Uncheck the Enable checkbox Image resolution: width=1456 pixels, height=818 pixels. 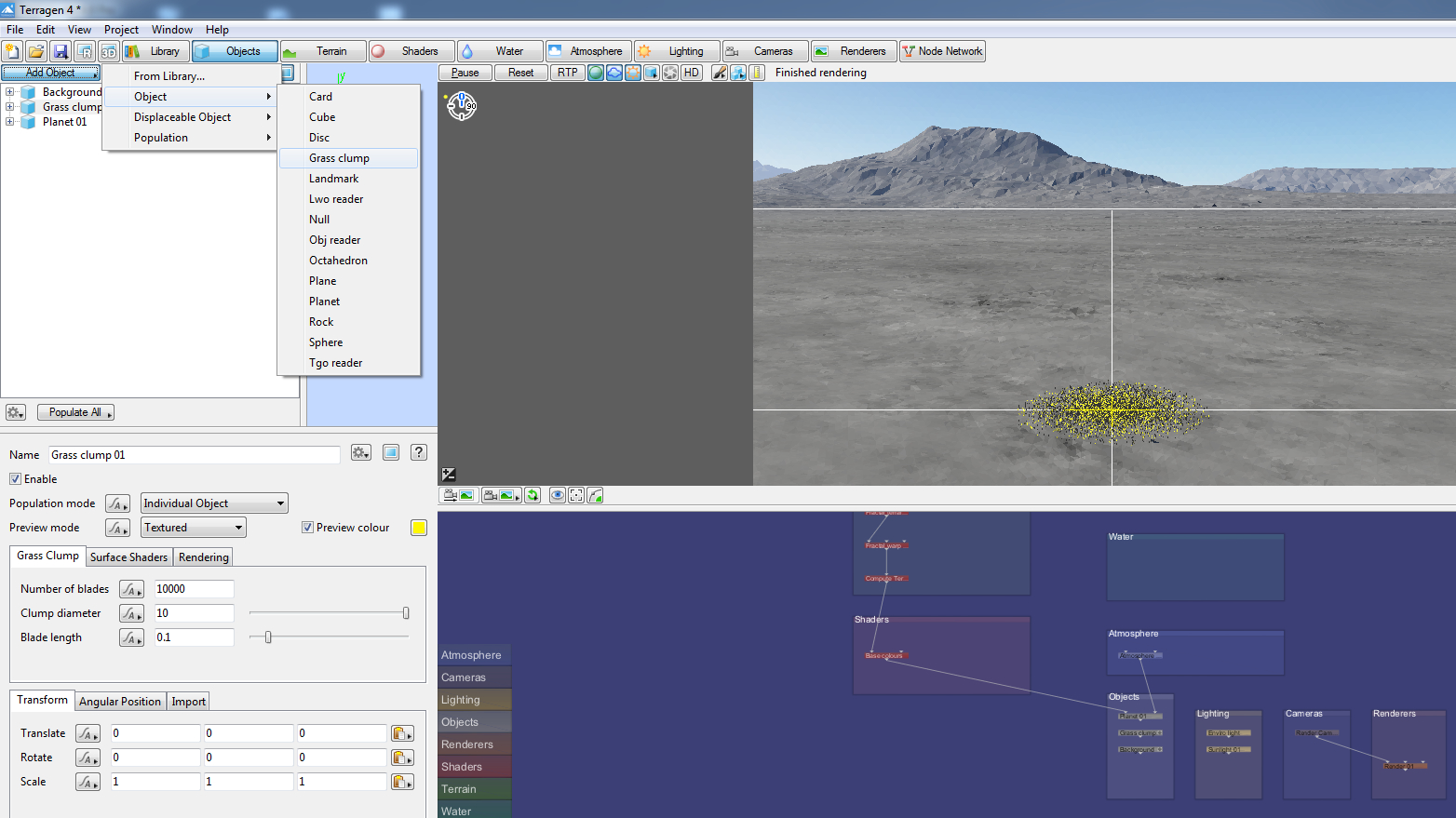point(16,479)
